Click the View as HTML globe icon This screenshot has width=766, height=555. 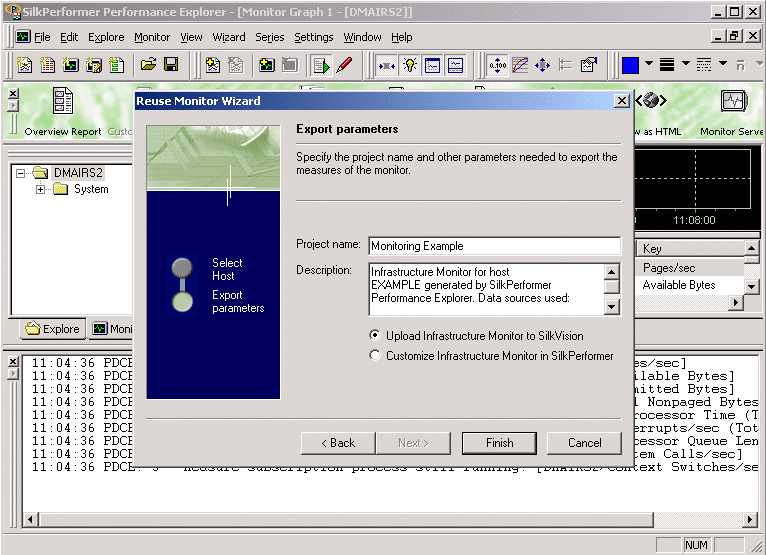tap(651, 100)
